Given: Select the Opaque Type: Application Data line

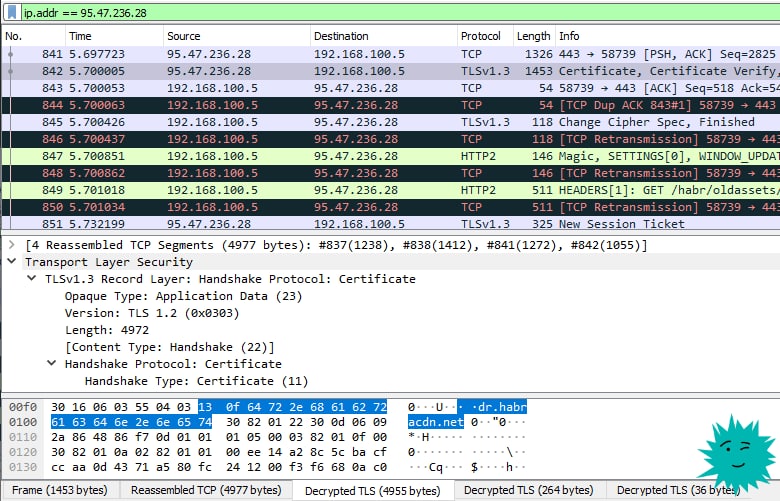Looking at the screenshot, I should click(184, 296).
